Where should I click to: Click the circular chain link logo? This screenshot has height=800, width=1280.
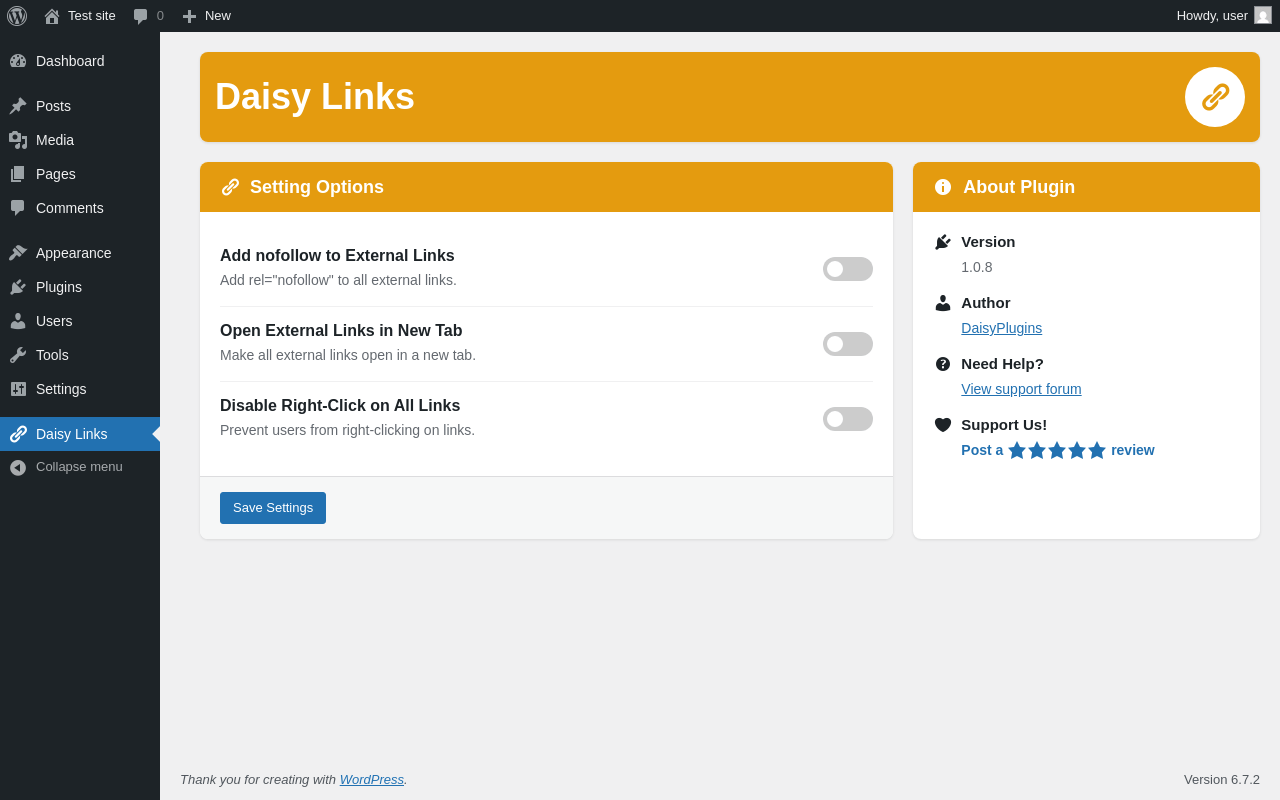[x=1215, y=97]
